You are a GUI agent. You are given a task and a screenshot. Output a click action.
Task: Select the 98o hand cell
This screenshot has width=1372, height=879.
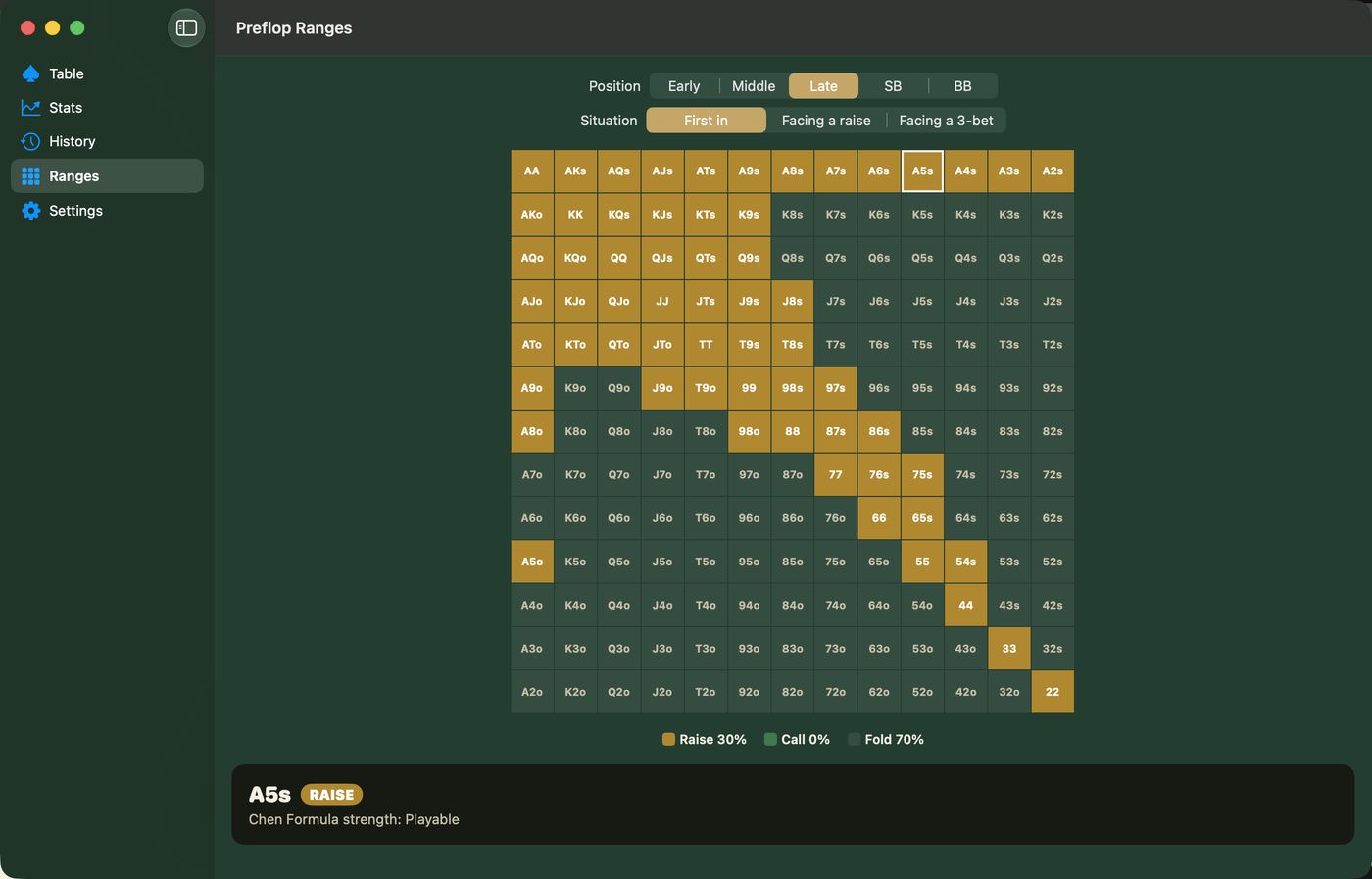749,431
